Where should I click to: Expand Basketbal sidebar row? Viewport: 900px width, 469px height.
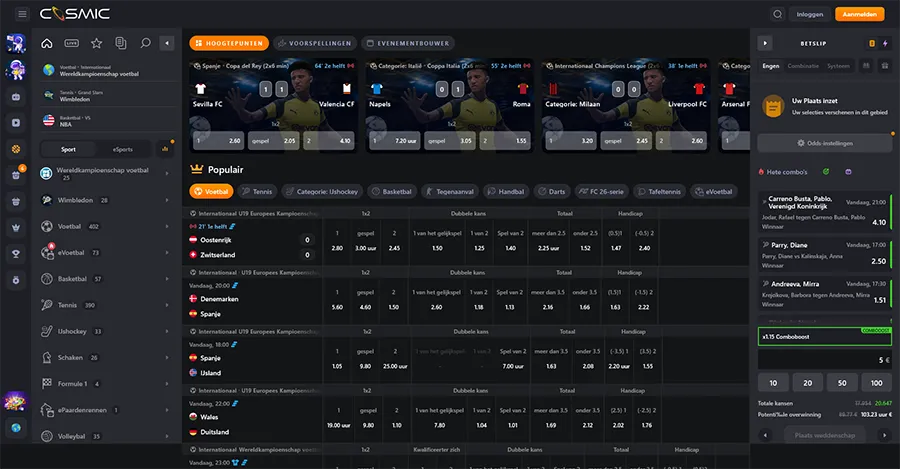tap(107, 279)
